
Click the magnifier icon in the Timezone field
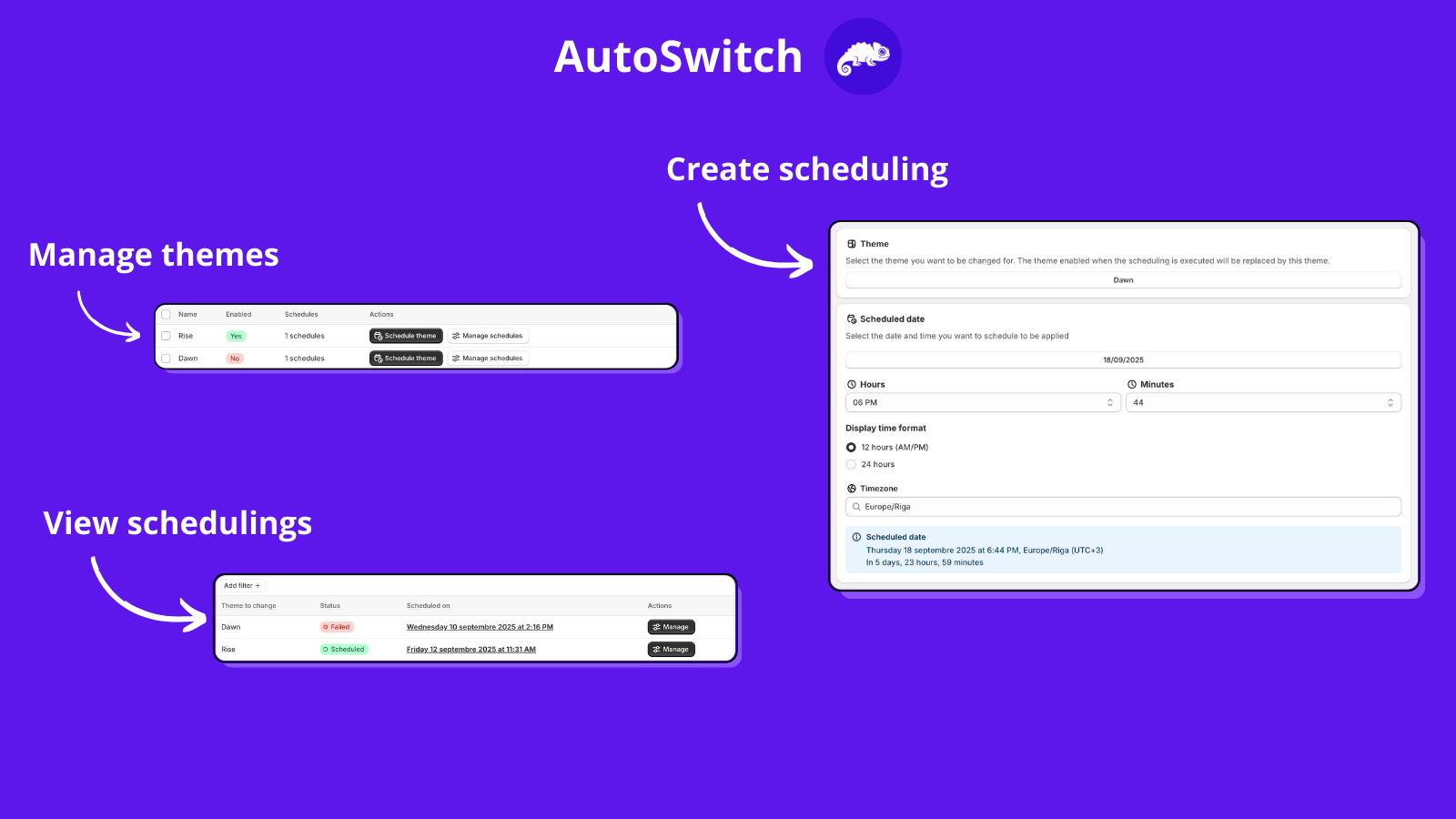click(855, 506)
